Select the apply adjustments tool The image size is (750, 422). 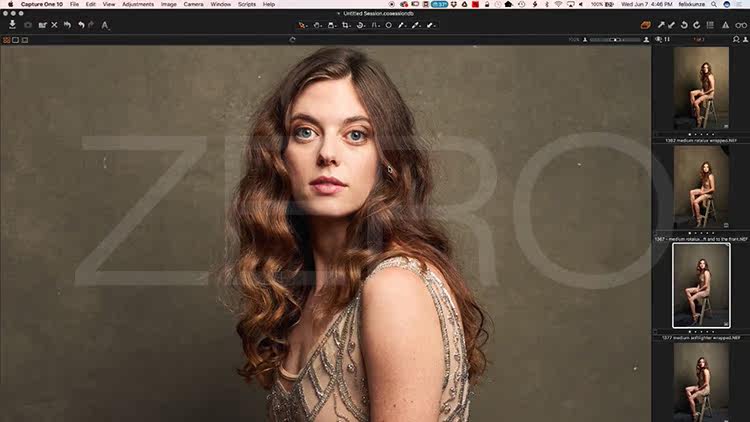(431, 25)
